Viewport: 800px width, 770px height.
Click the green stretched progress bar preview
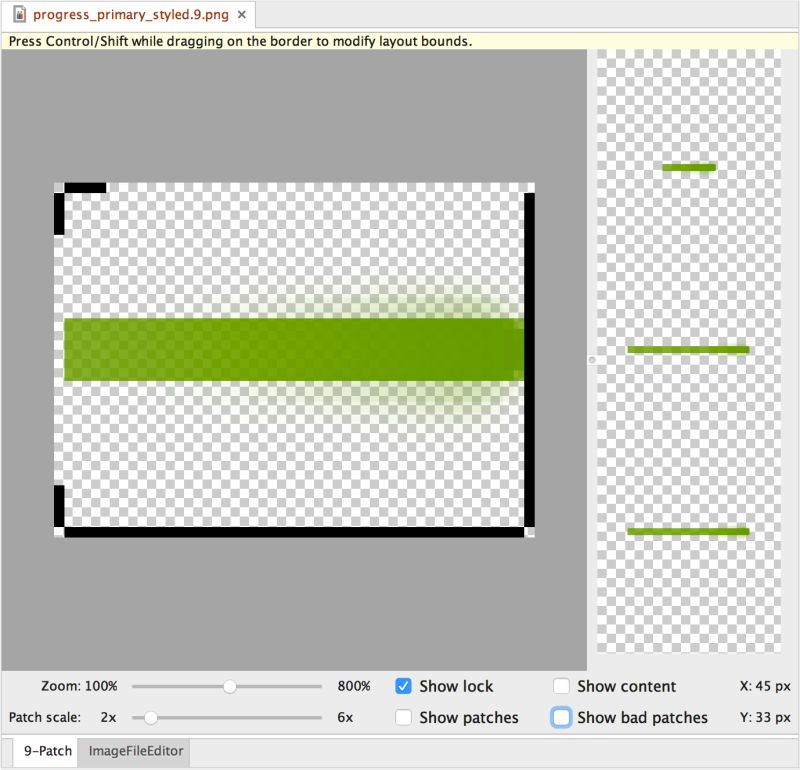coord(686,350)
